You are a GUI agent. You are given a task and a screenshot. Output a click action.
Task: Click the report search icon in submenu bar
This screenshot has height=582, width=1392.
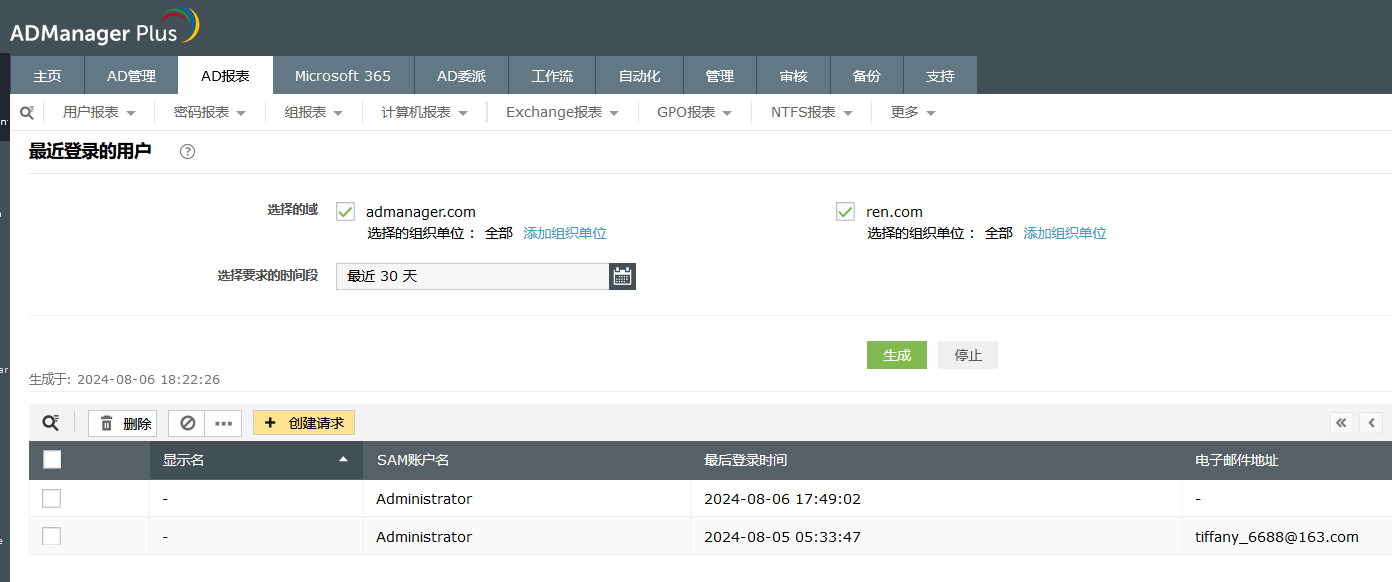27,112
